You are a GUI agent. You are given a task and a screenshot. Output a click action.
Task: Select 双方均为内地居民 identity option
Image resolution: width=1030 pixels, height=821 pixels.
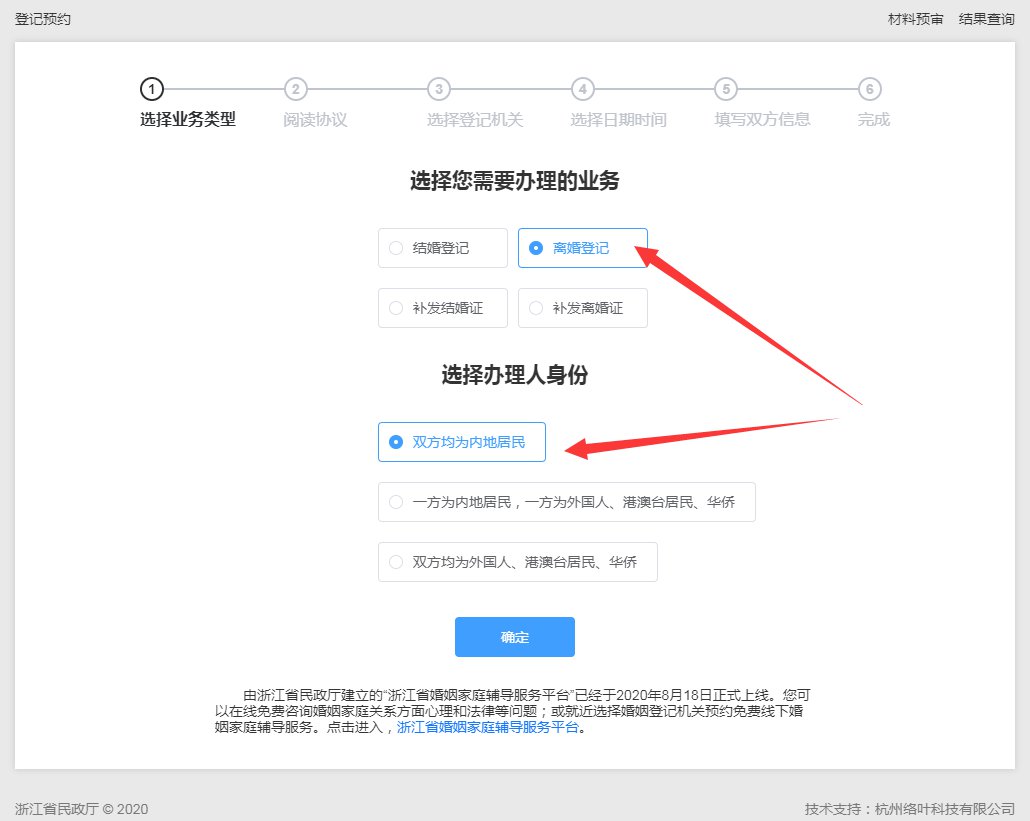(x=462, y=442)
